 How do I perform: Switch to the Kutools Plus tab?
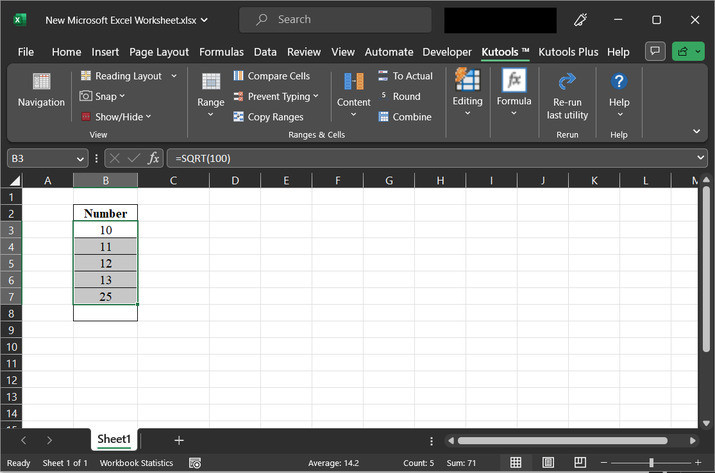(x=570, y=52)
